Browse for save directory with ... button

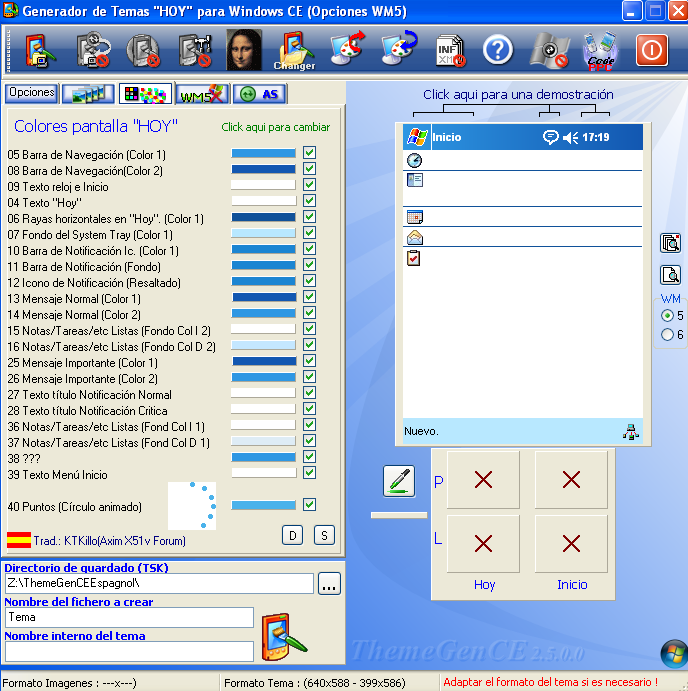tap(329, 584)
